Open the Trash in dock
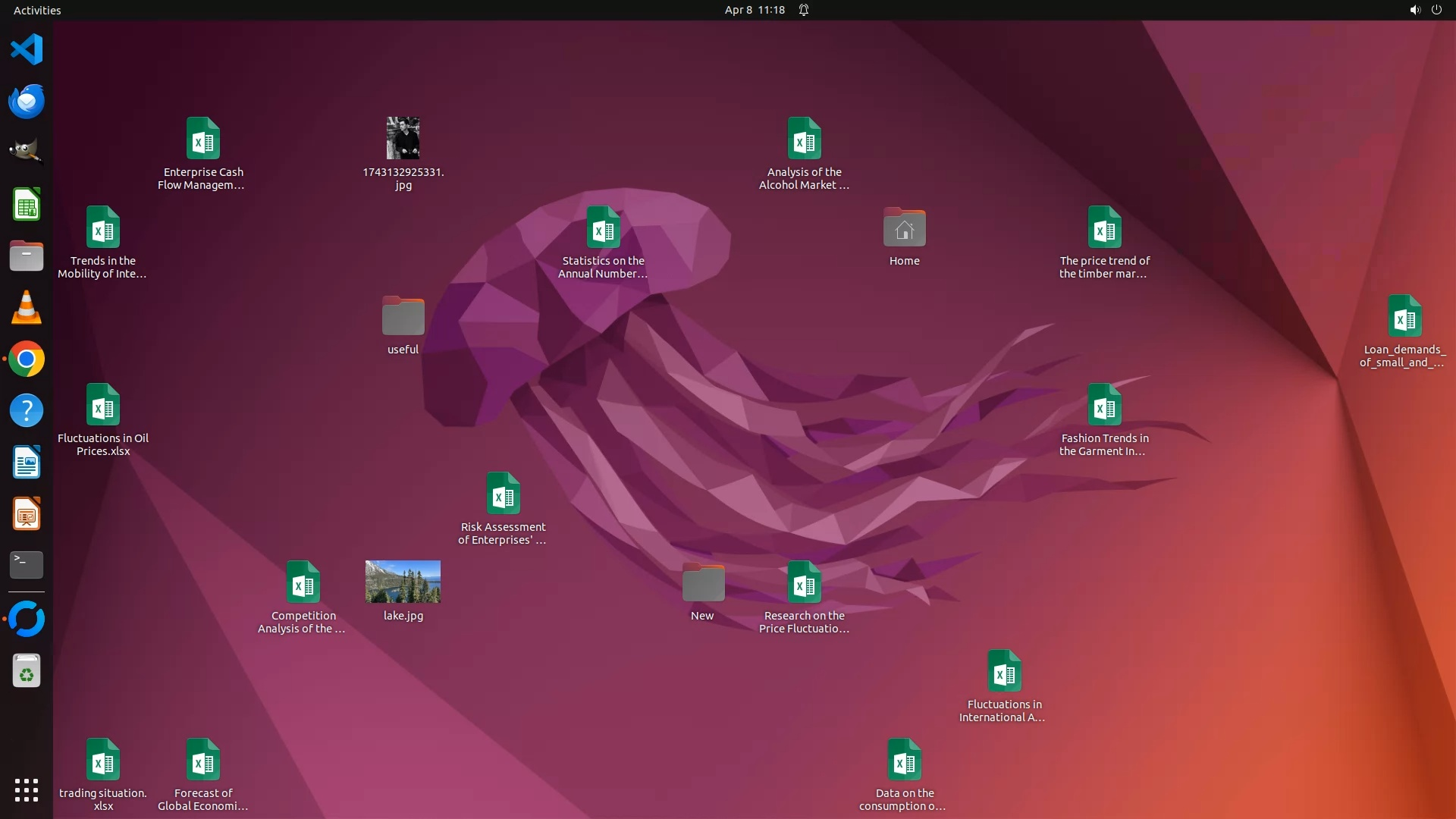 click(27, 672)
